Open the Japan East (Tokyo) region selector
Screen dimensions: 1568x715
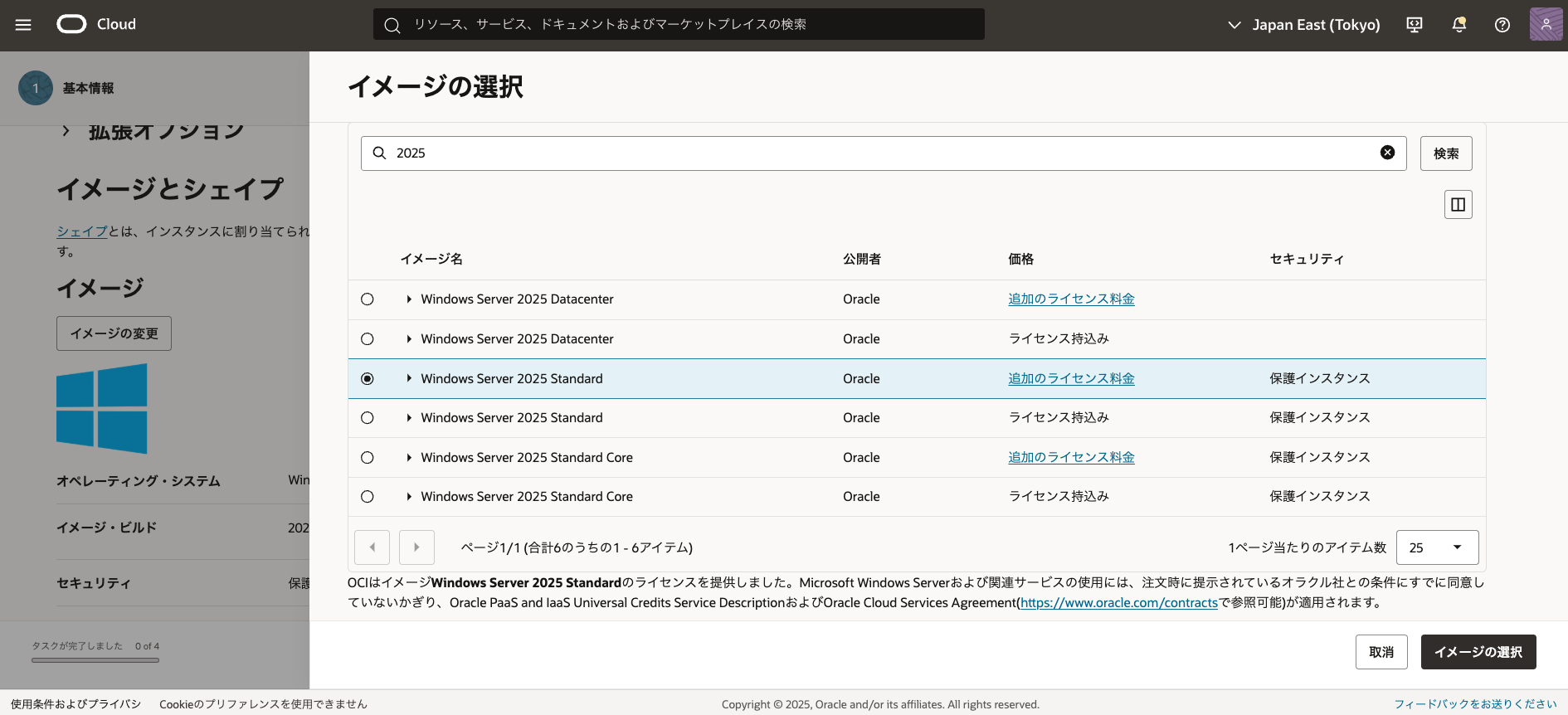1303,25
